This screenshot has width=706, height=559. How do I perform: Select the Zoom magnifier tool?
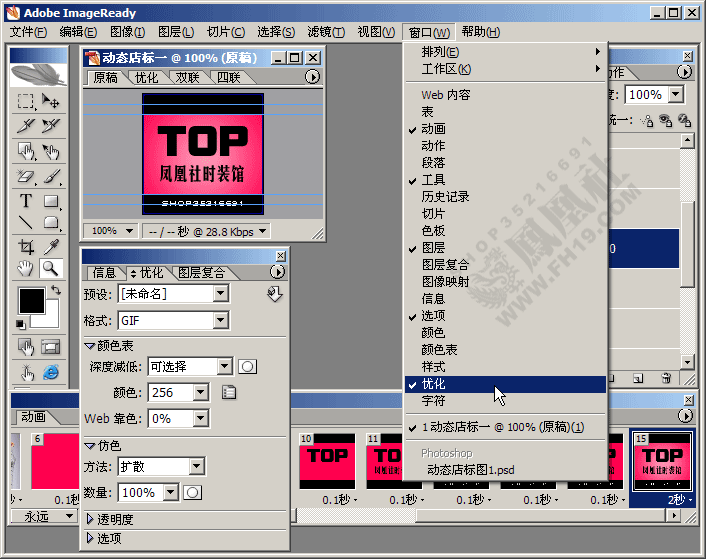click(x=50, y=269)
